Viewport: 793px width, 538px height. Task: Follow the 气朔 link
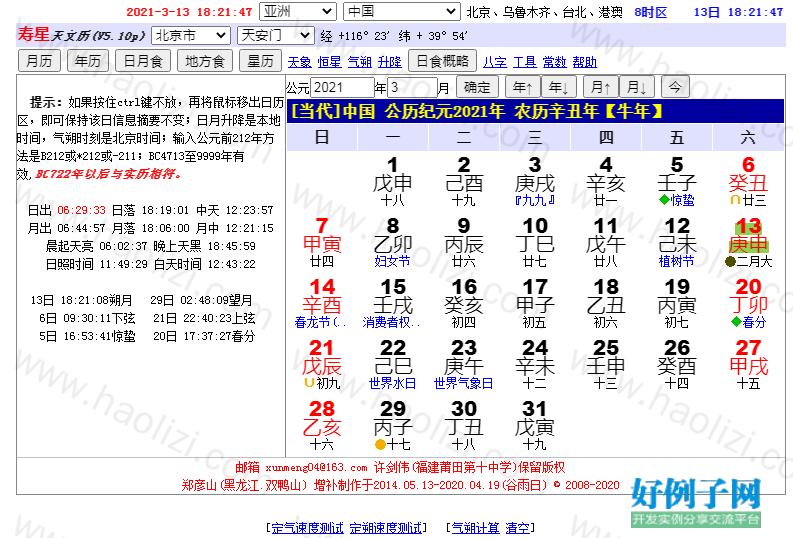click(x=360, y=62)
